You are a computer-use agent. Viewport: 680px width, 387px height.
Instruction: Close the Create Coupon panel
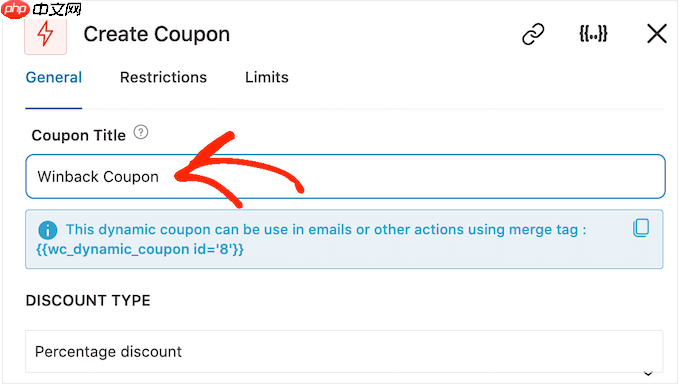coord(657,33)
